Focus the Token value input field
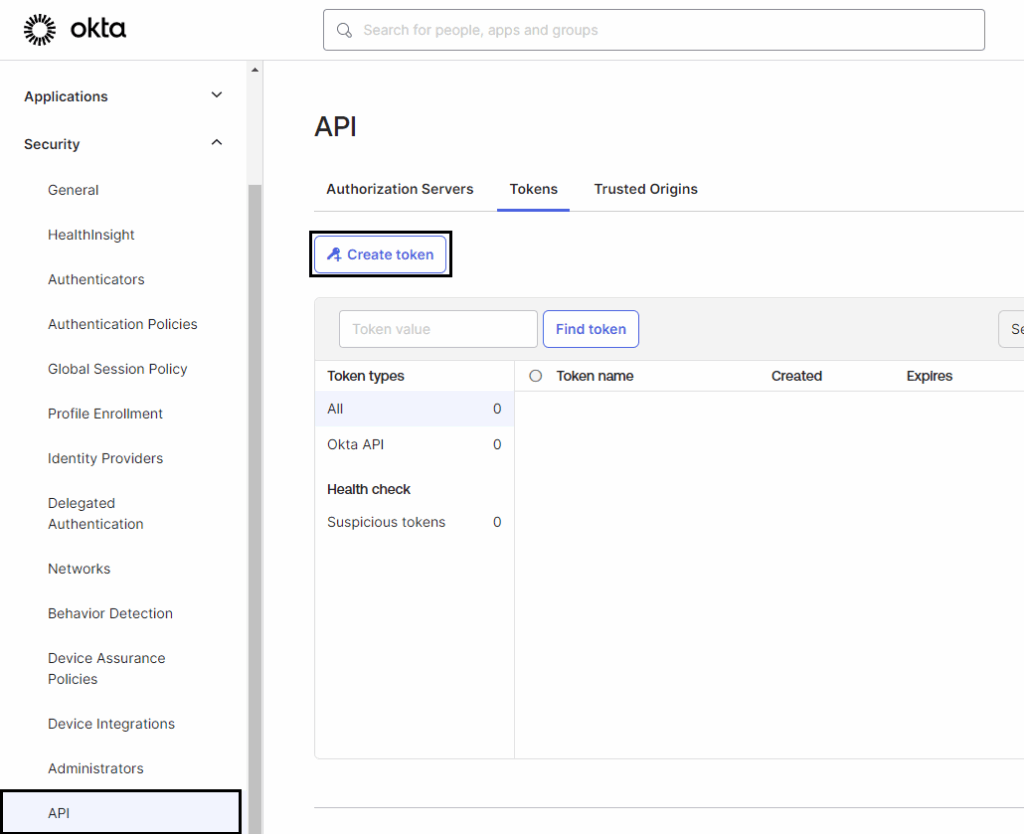Image resolution: width=1024 pixels, height=834 pixels. 438,329
